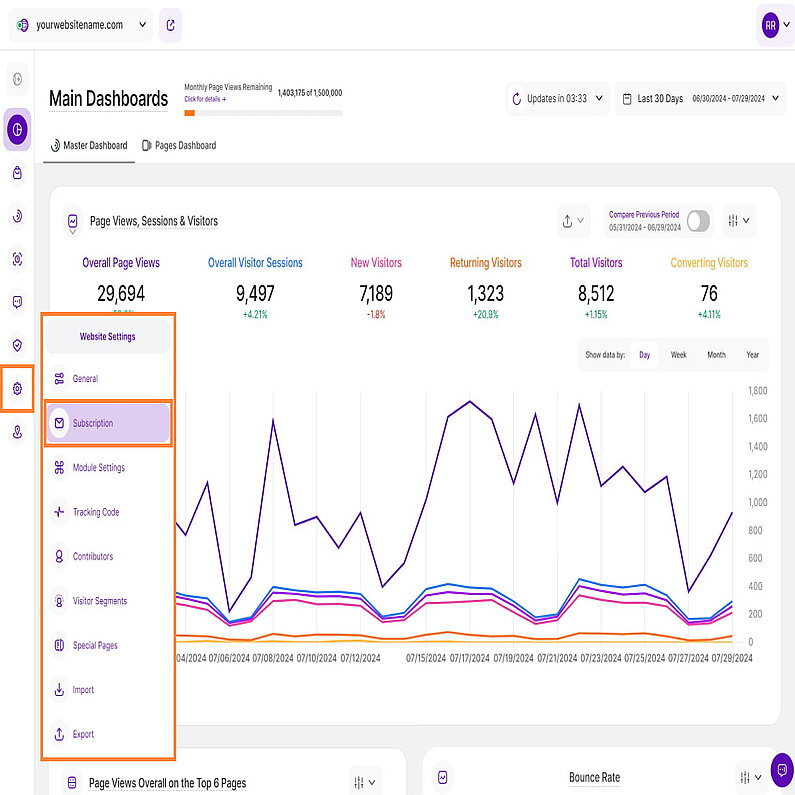Click the settings gear icon in sidebar

(x=17, y=388)
